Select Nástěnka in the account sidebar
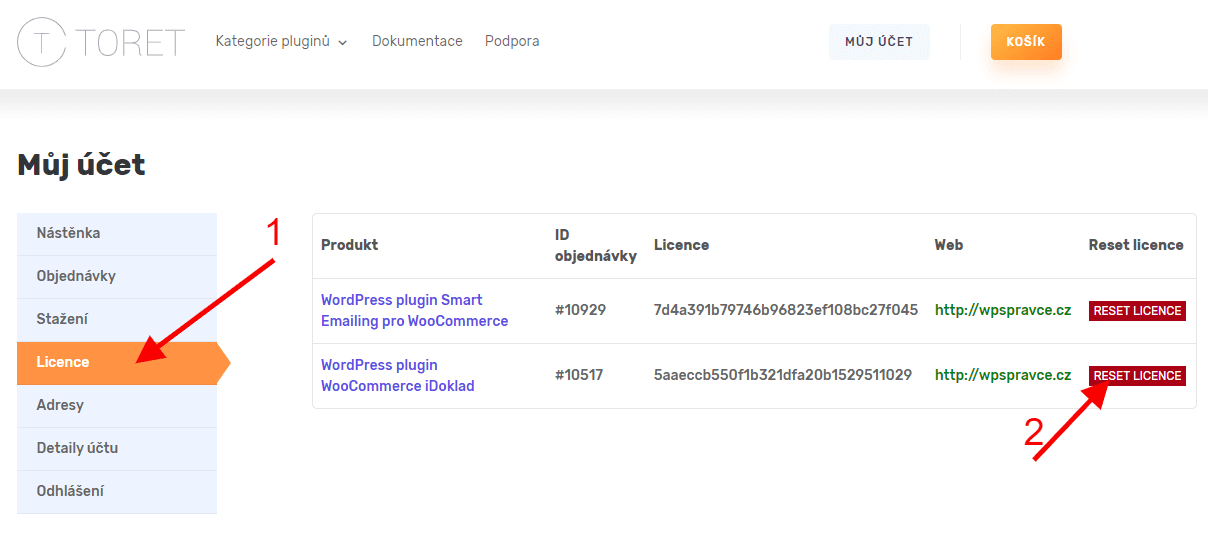Screen dimensions: 1208x540 point(117,233)
